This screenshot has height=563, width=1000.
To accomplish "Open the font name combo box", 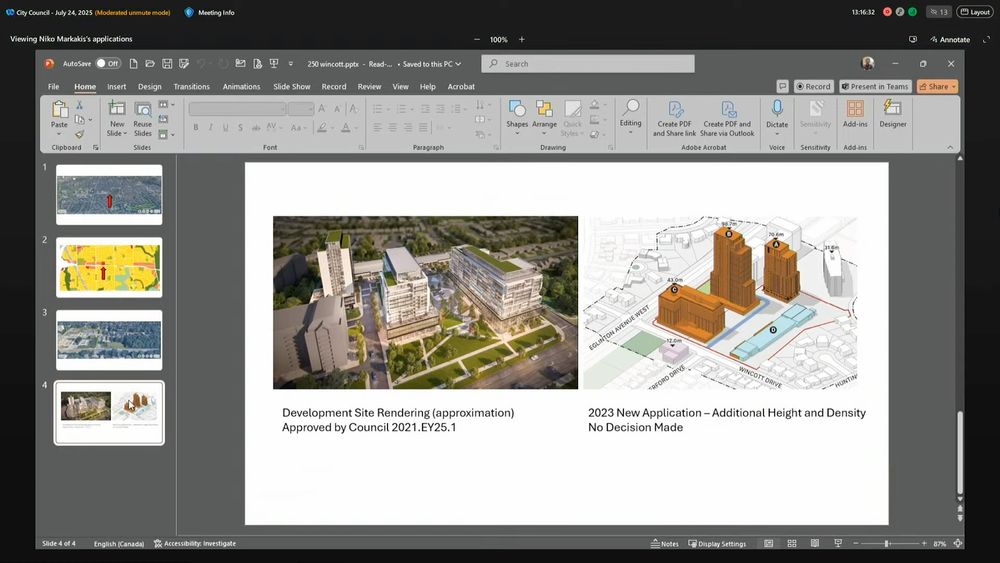I will click(237, 109).
